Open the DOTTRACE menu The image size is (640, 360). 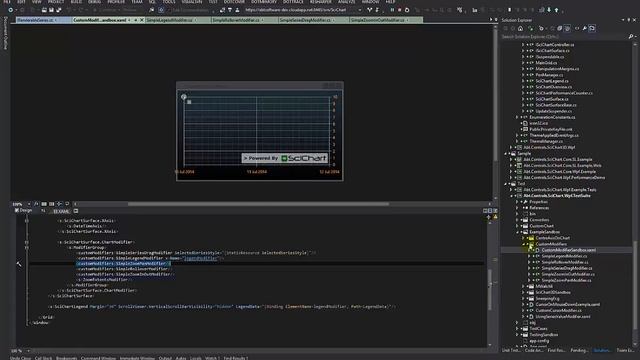coord(293,2)
